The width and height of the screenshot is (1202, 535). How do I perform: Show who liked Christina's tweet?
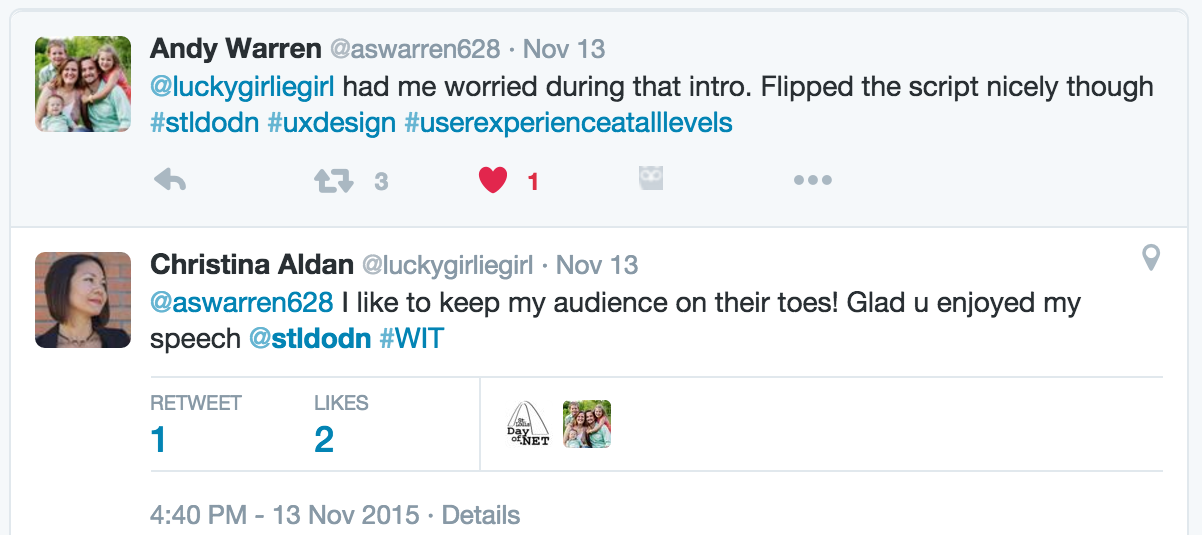323,438
